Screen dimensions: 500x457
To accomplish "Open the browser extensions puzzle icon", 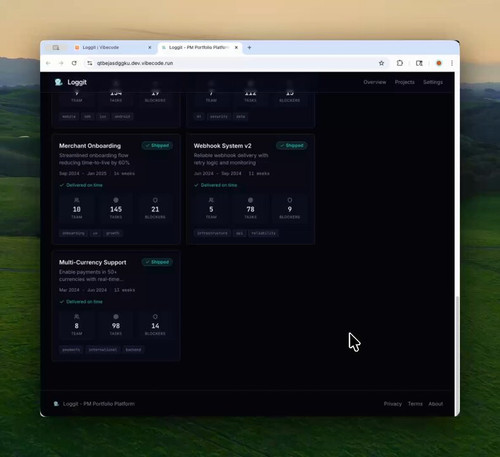I will pos(400,63).
